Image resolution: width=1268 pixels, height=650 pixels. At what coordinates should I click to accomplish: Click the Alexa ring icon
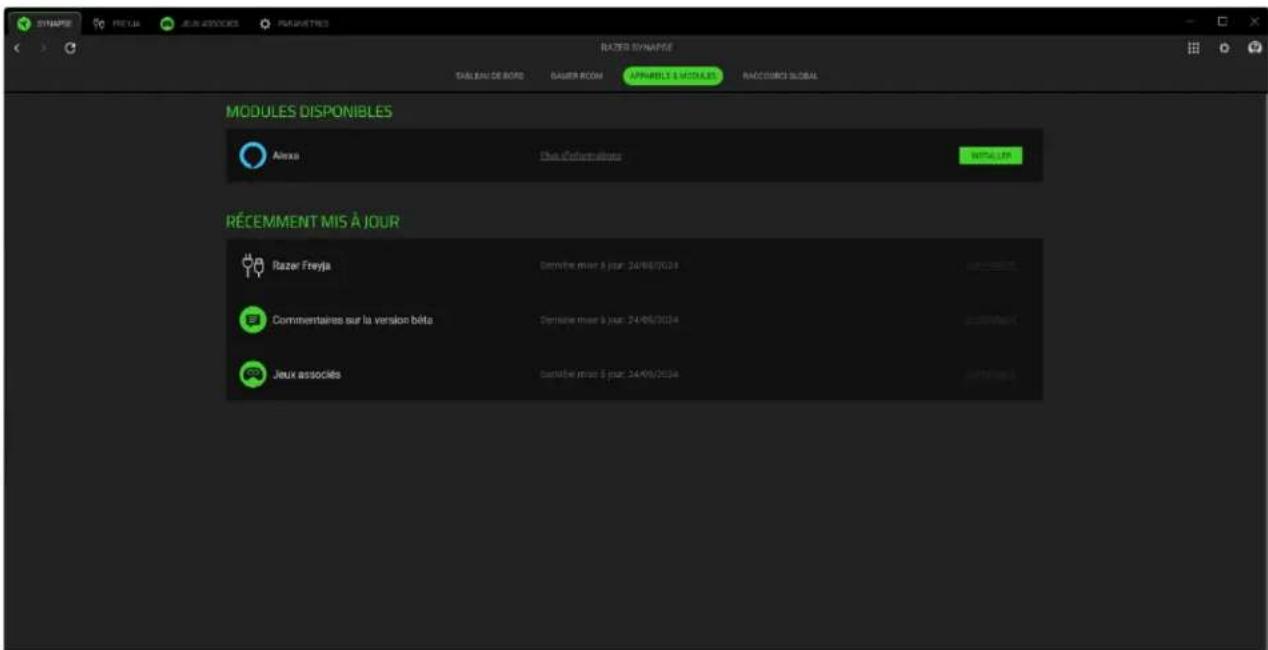253,156
